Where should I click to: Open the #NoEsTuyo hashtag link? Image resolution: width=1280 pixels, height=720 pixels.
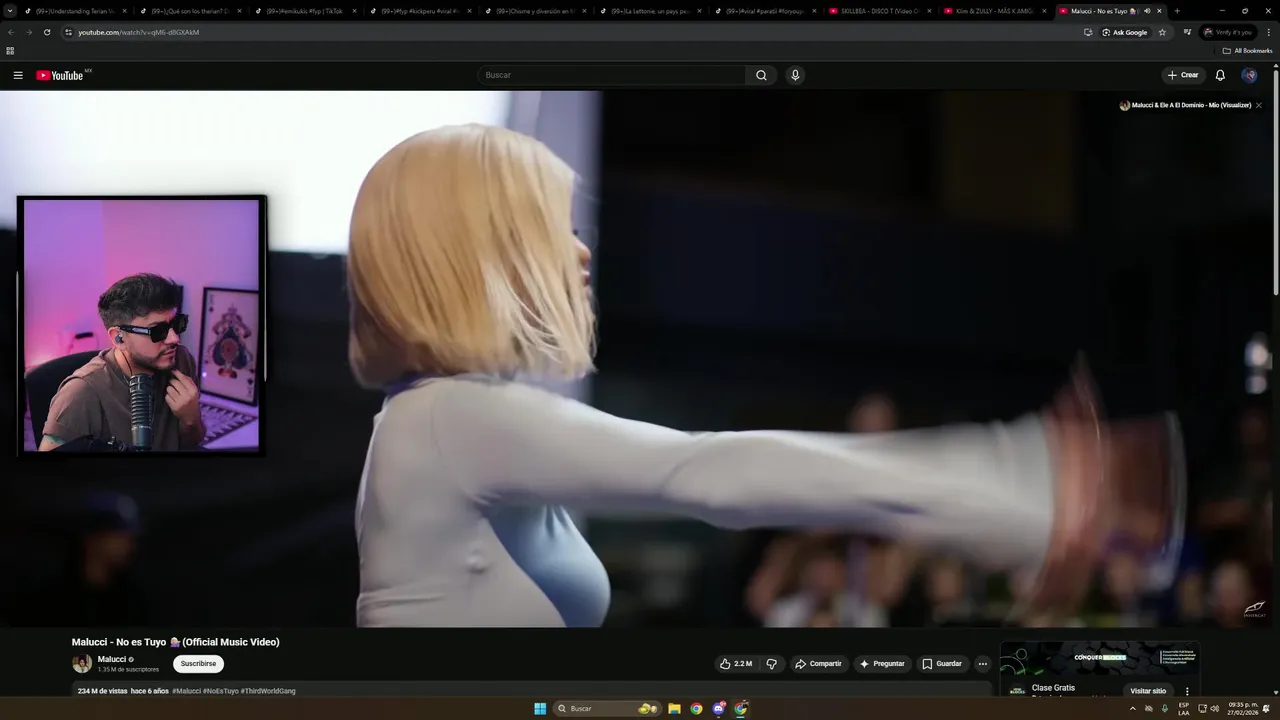(220, 691)
